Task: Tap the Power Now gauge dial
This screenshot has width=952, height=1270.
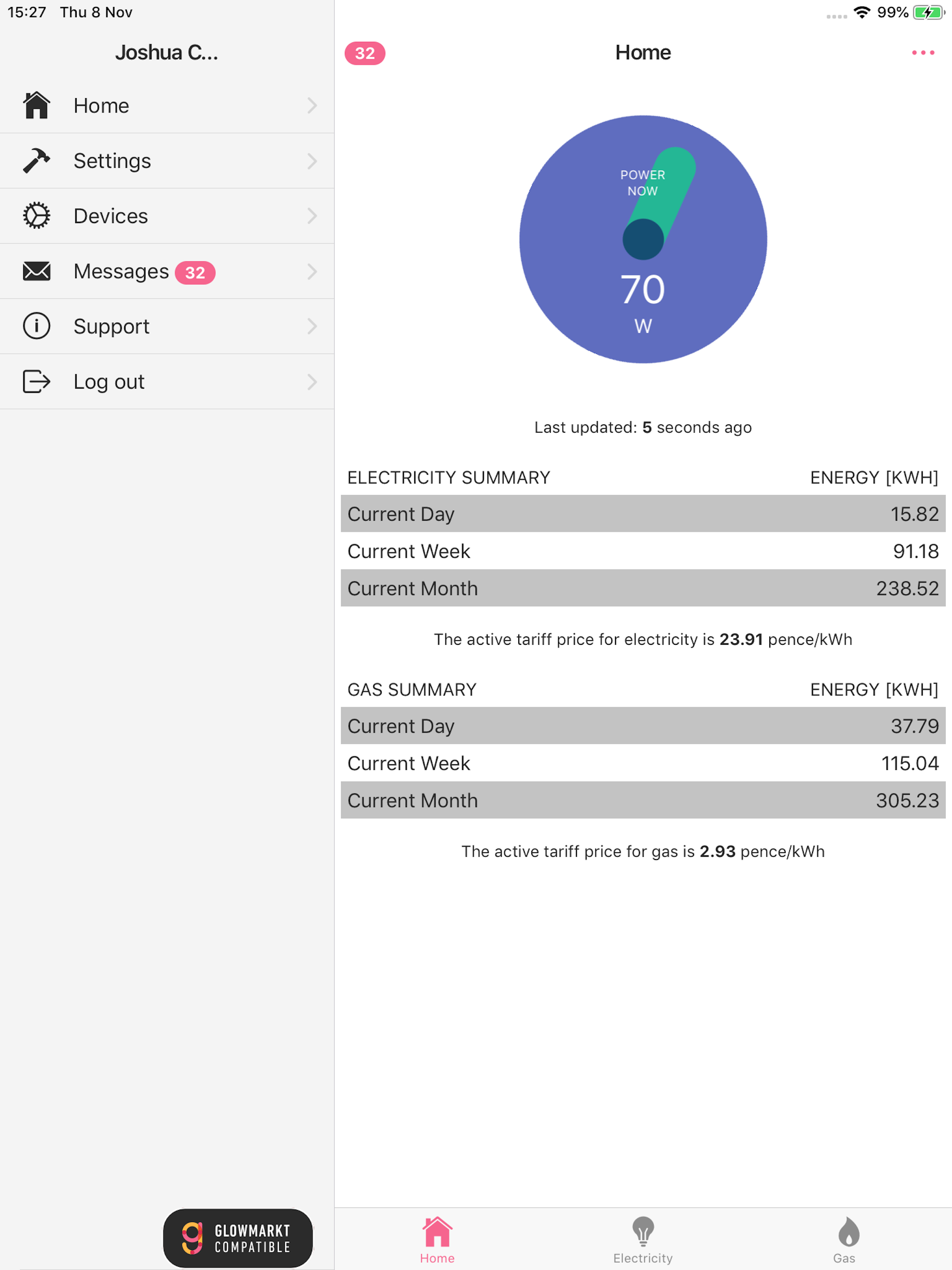Action: pyautogui.click(x=642, y=239)
